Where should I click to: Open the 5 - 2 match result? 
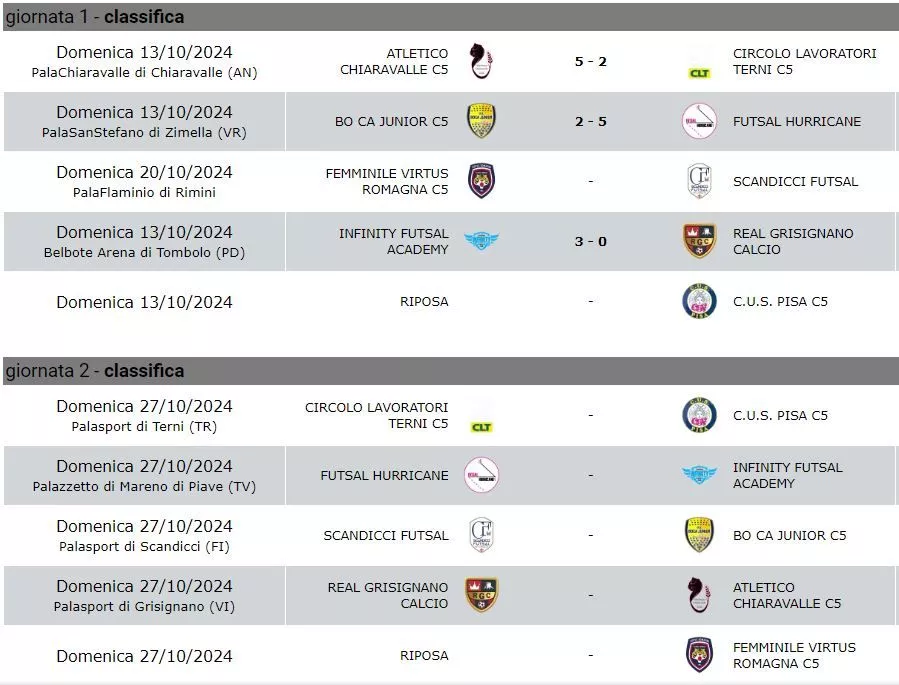[x=590, y=61]
